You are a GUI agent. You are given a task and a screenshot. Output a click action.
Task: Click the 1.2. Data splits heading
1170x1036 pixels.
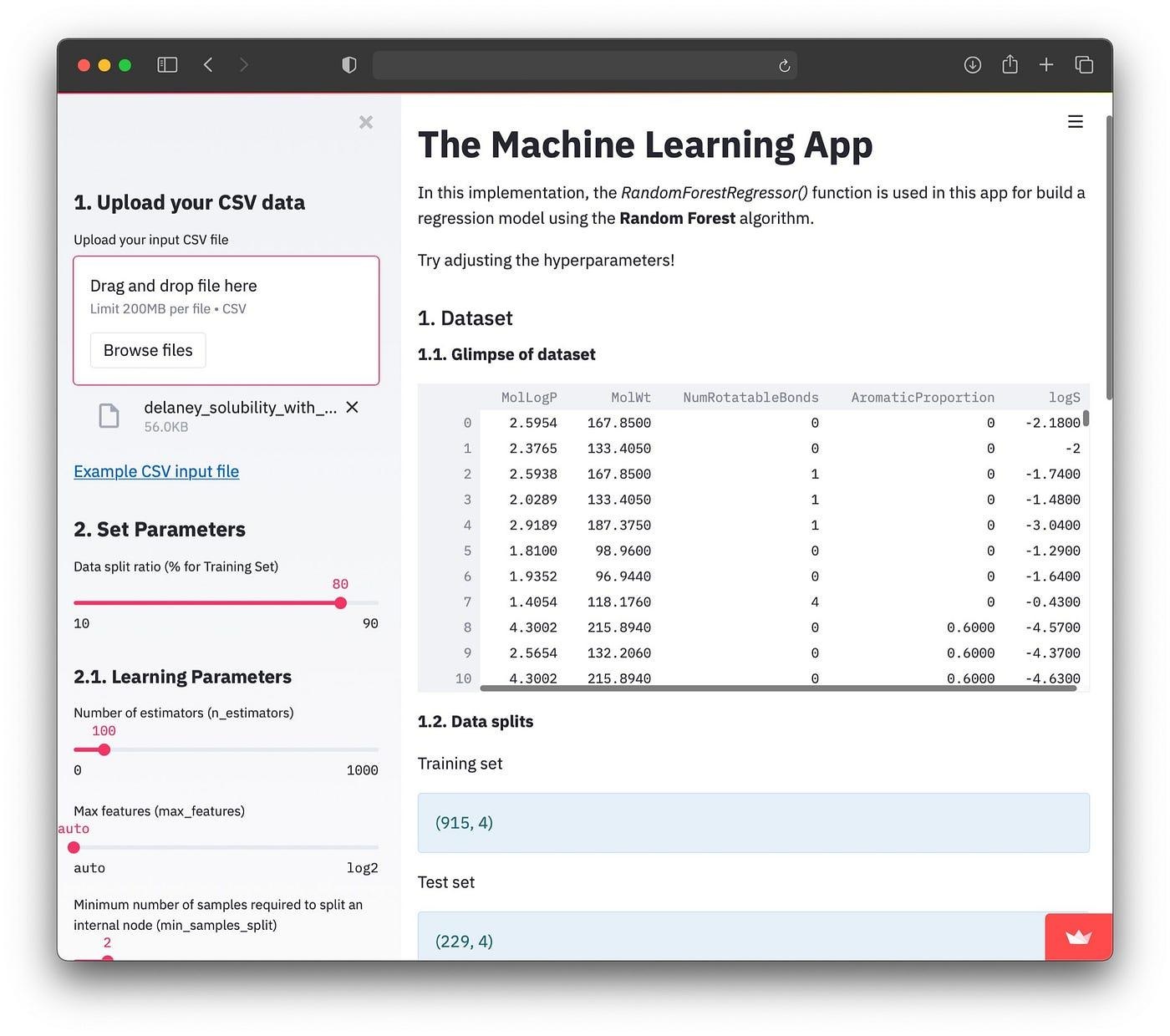tap(476, 721)
